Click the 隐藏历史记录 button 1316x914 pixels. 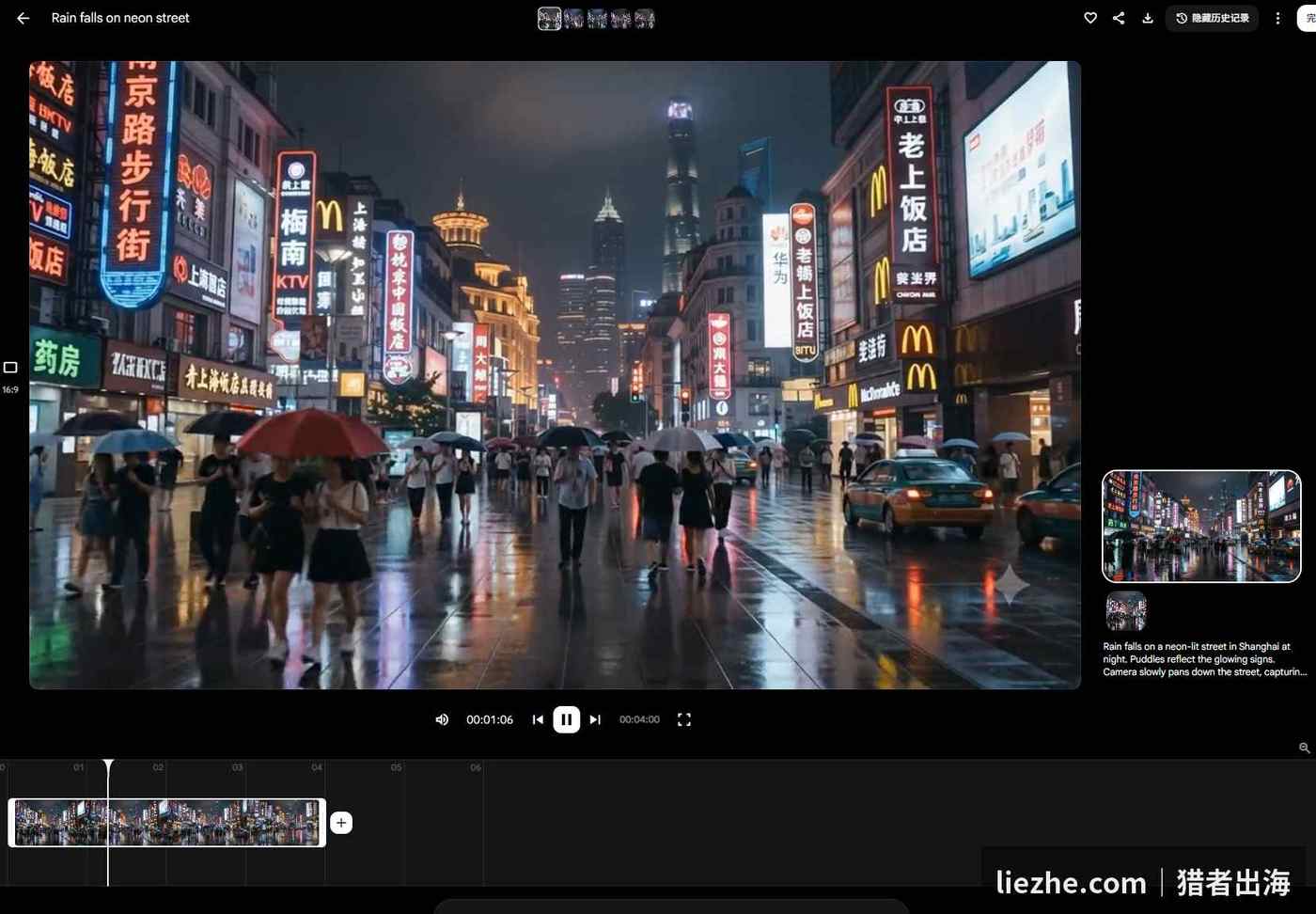click(x=1213, y=18)
